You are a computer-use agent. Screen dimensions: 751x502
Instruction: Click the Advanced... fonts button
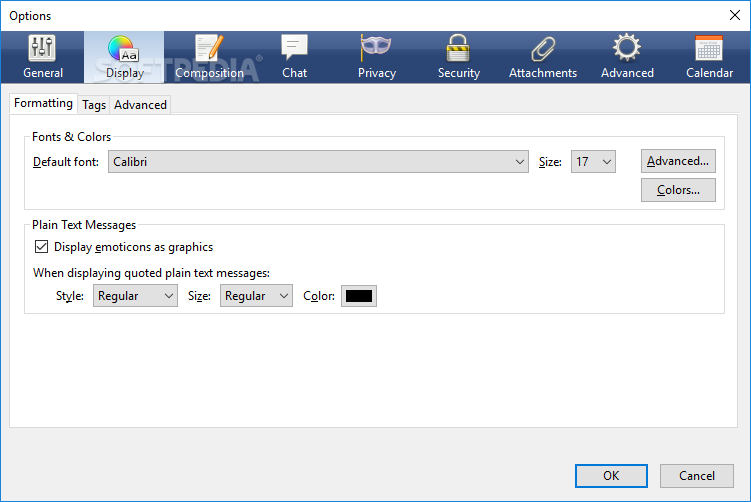678,161
